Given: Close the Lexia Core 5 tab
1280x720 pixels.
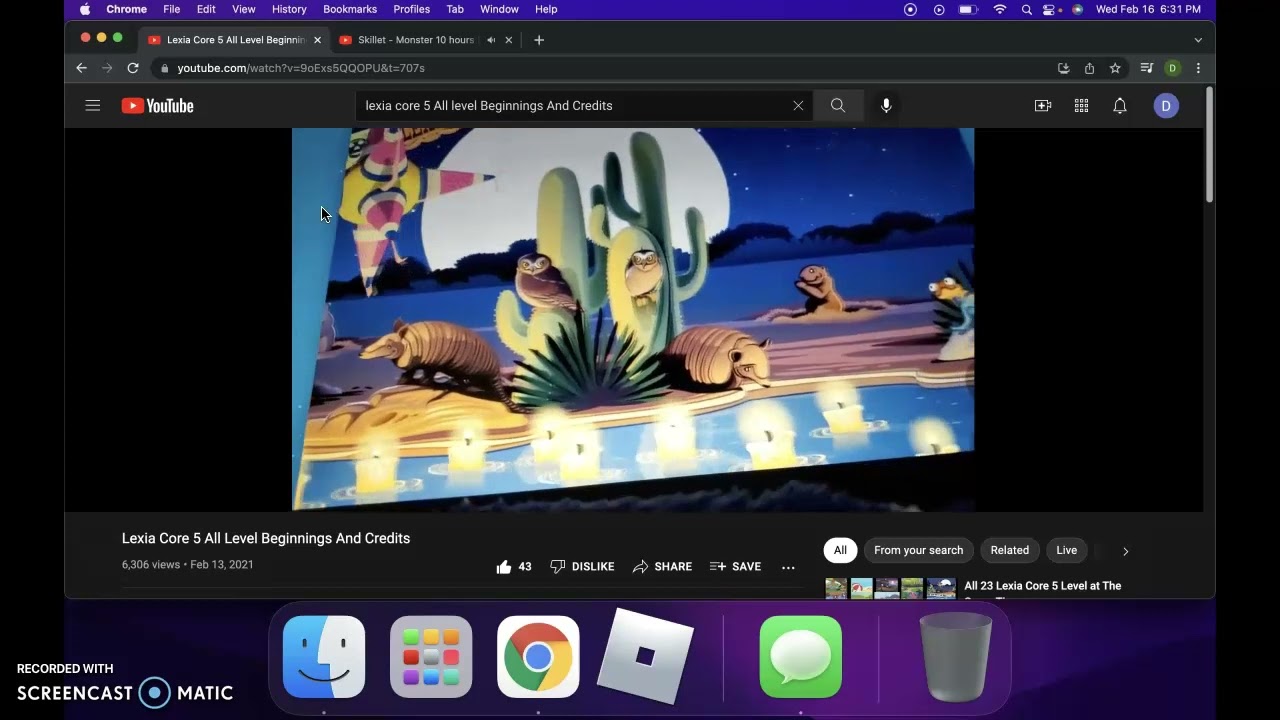Looking at the screenshot, I should (317, 40).
